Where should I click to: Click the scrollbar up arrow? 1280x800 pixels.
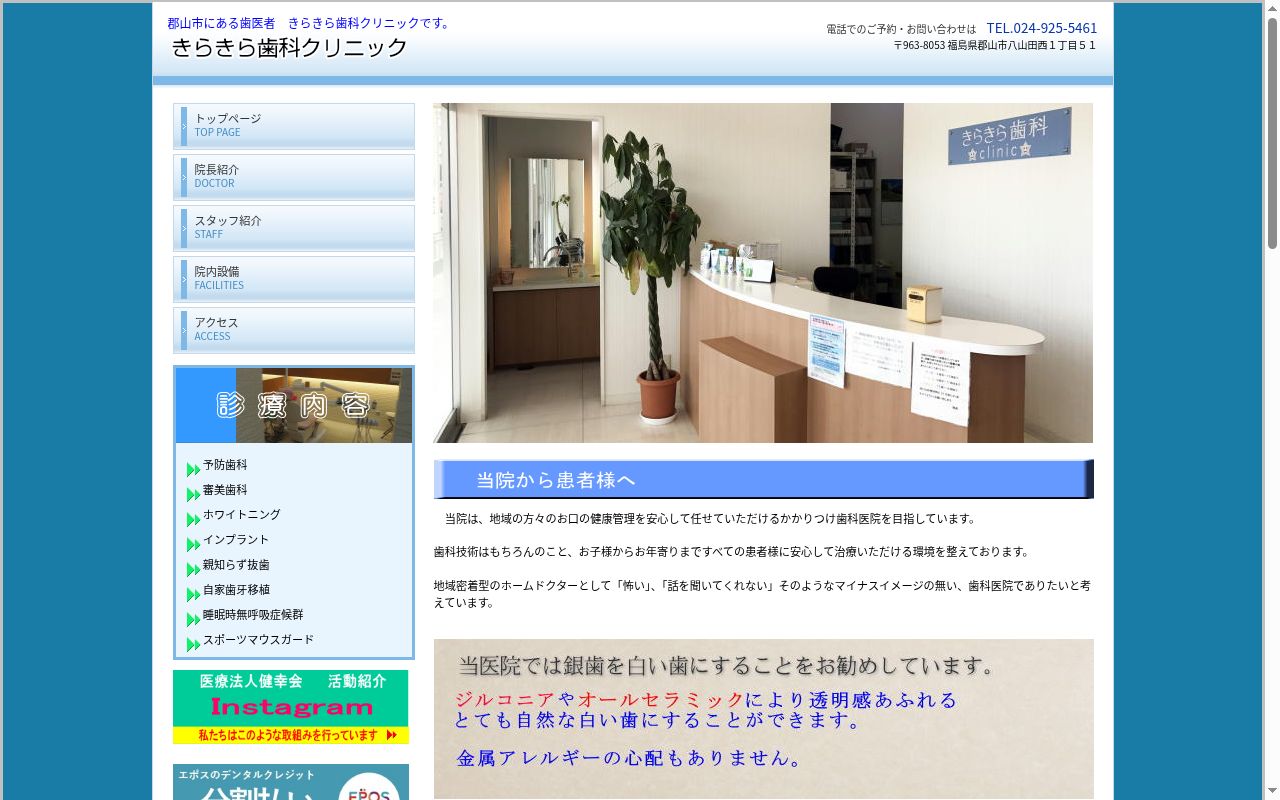coord(1272,7)
